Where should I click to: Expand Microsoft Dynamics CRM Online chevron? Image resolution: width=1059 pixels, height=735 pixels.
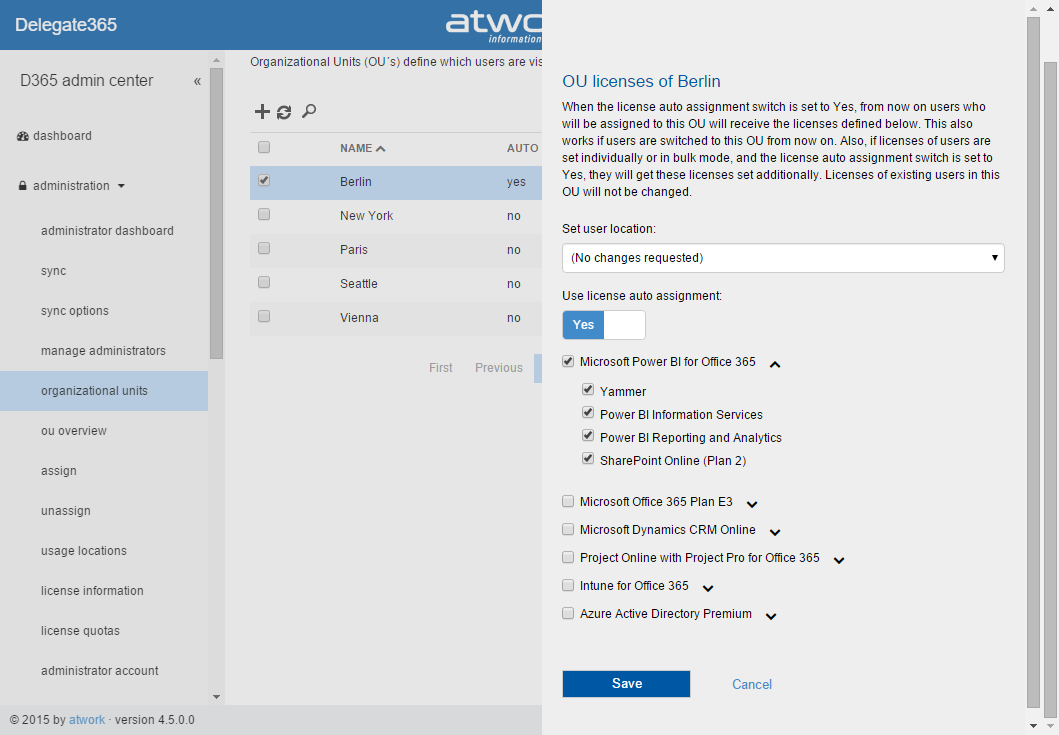[775, 532]
